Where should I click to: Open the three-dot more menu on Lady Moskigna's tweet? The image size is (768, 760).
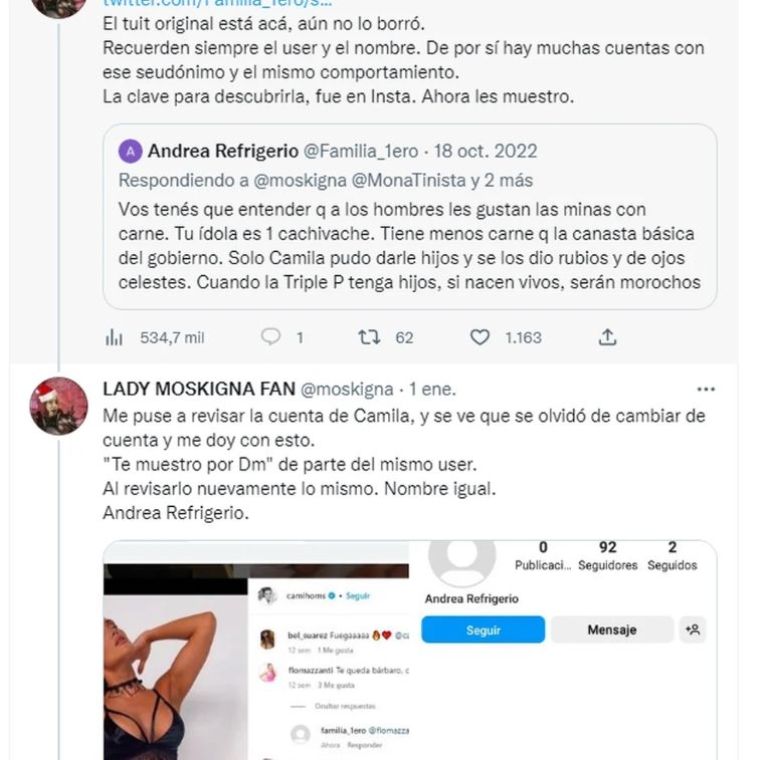pos(706,389)
